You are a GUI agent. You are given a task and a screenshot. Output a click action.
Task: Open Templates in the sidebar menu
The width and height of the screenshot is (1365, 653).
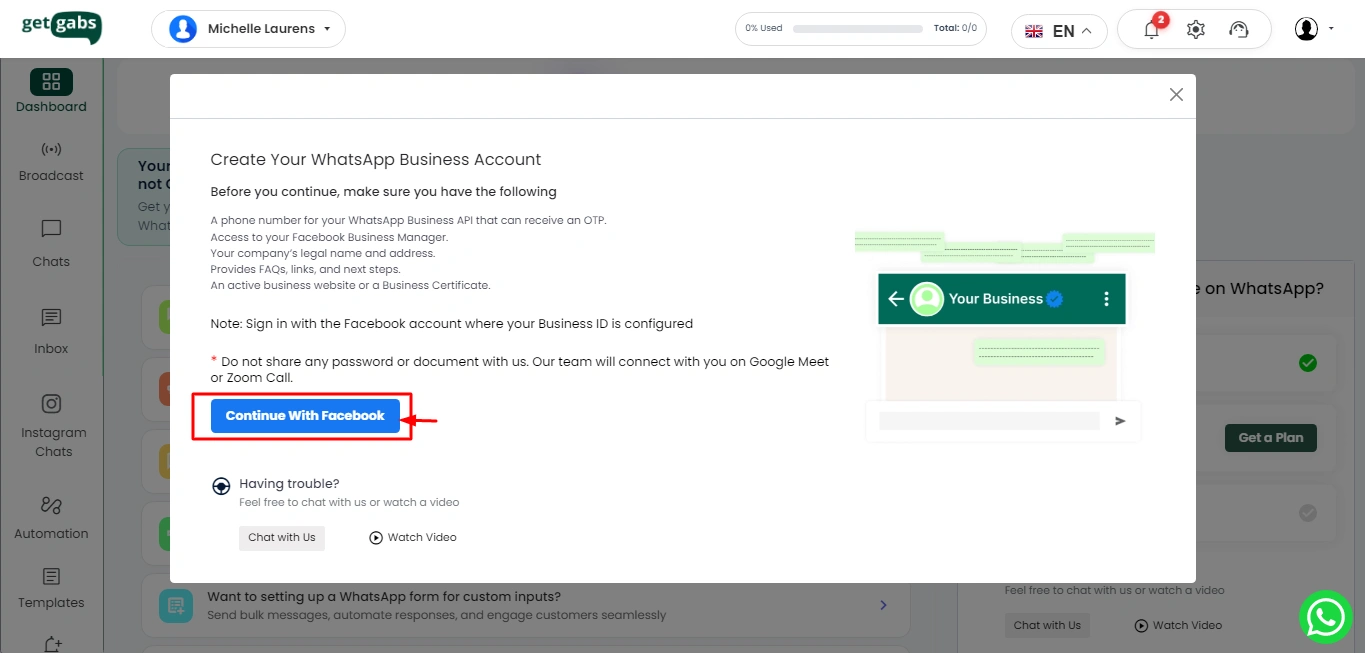[x=51, y=587]
